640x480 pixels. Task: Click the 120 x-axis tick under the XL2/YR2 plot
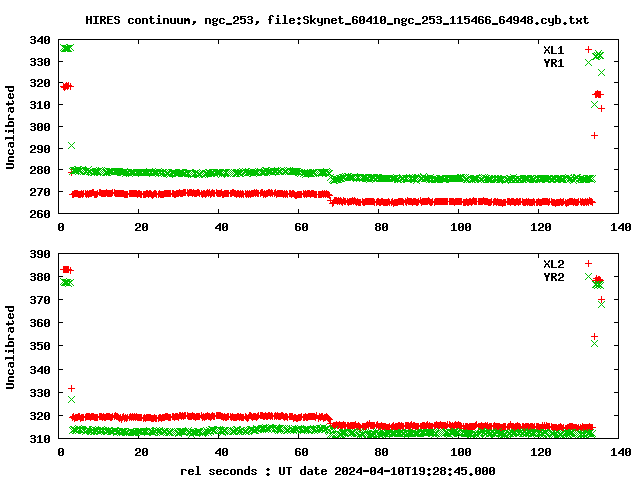[541, 452]
